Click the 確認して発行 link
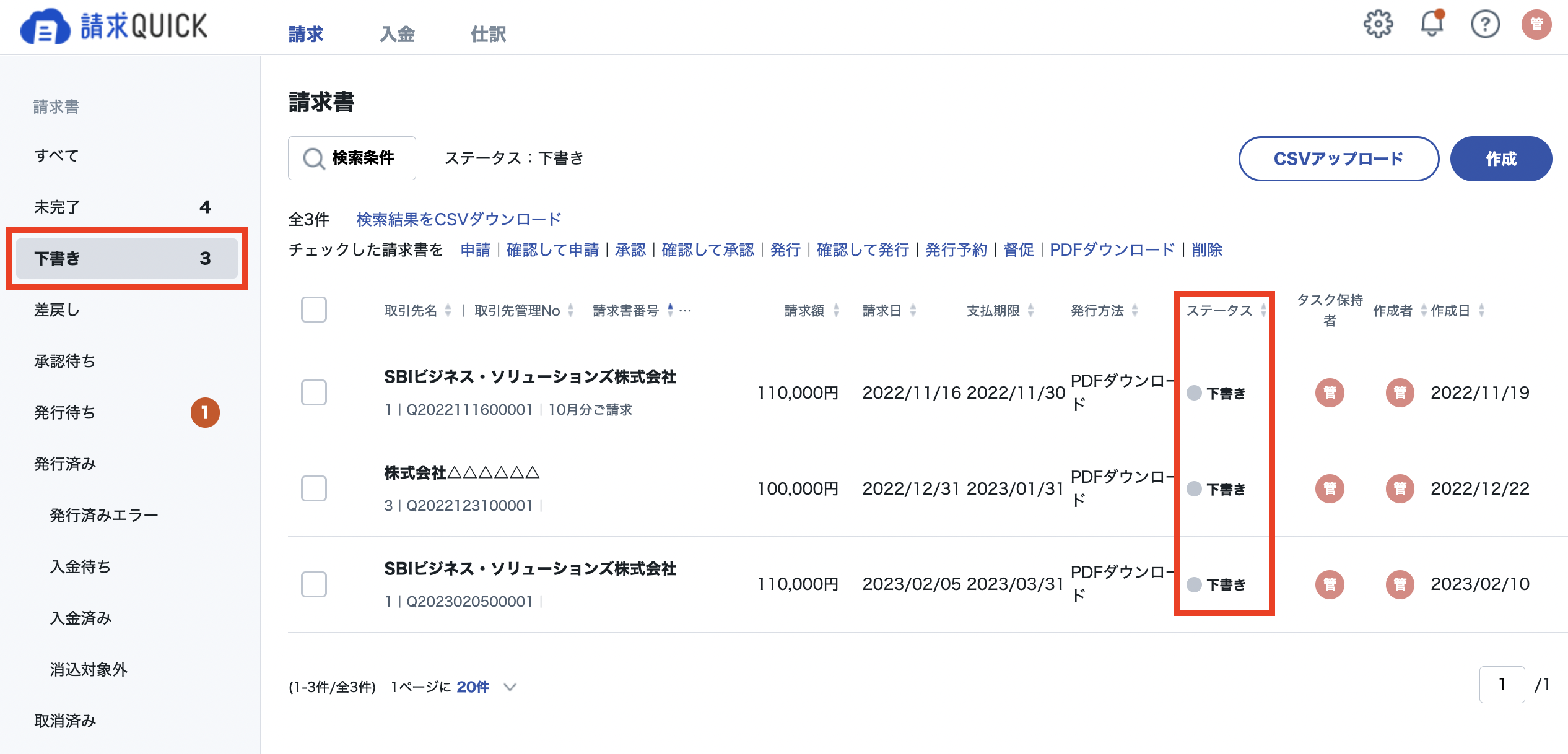This screenshot has width=1568, height=754. point(863,249)
